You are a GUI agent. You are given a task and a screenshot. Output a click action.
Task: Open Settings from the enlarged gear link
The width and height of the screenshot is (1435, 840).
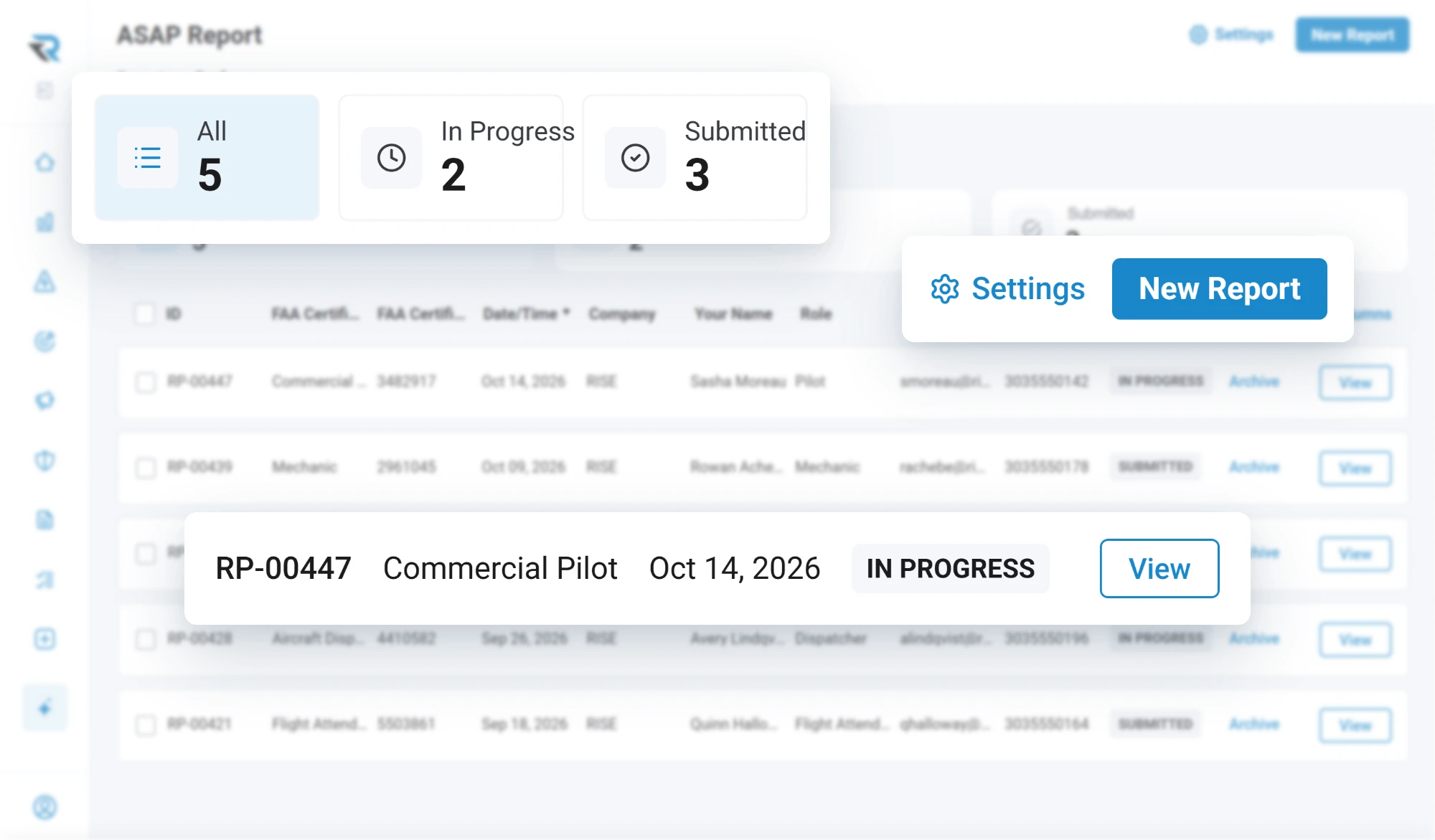[x=1007, y=288]
